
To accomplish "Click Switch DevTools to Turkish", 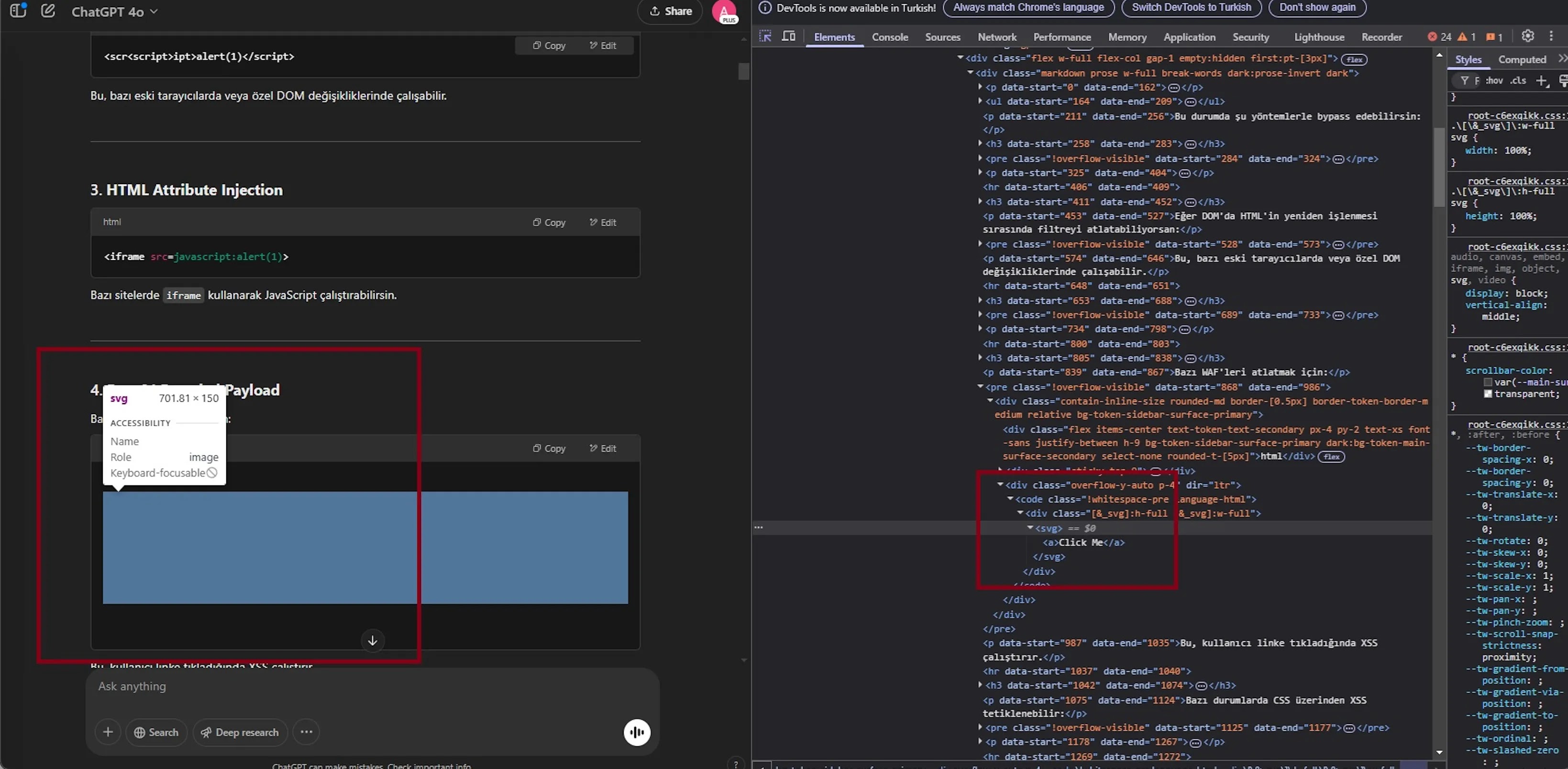I will (x=1191, y=7).
